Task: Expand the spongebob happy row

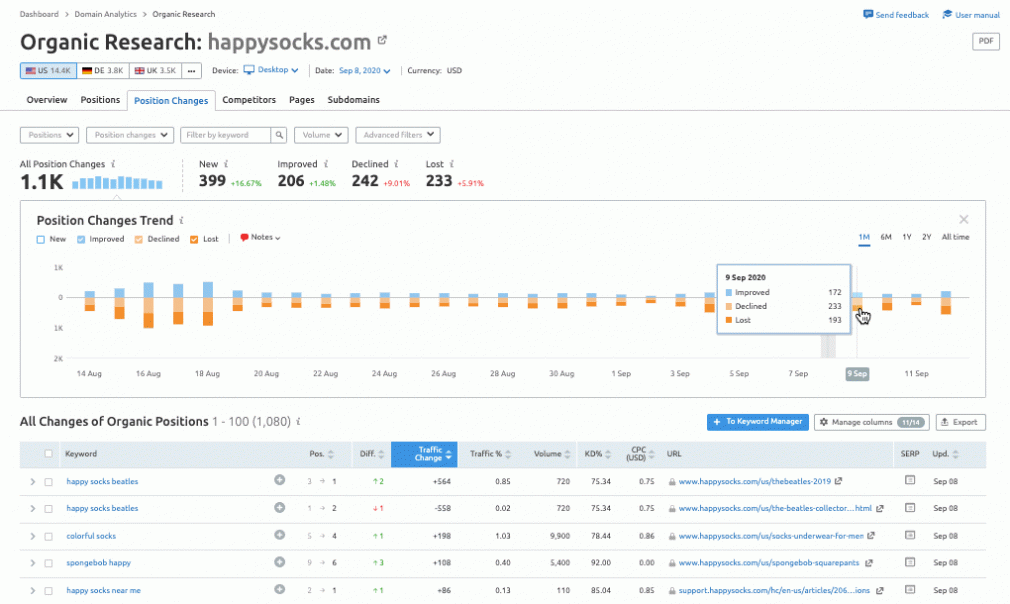Action: click(32, 563)
